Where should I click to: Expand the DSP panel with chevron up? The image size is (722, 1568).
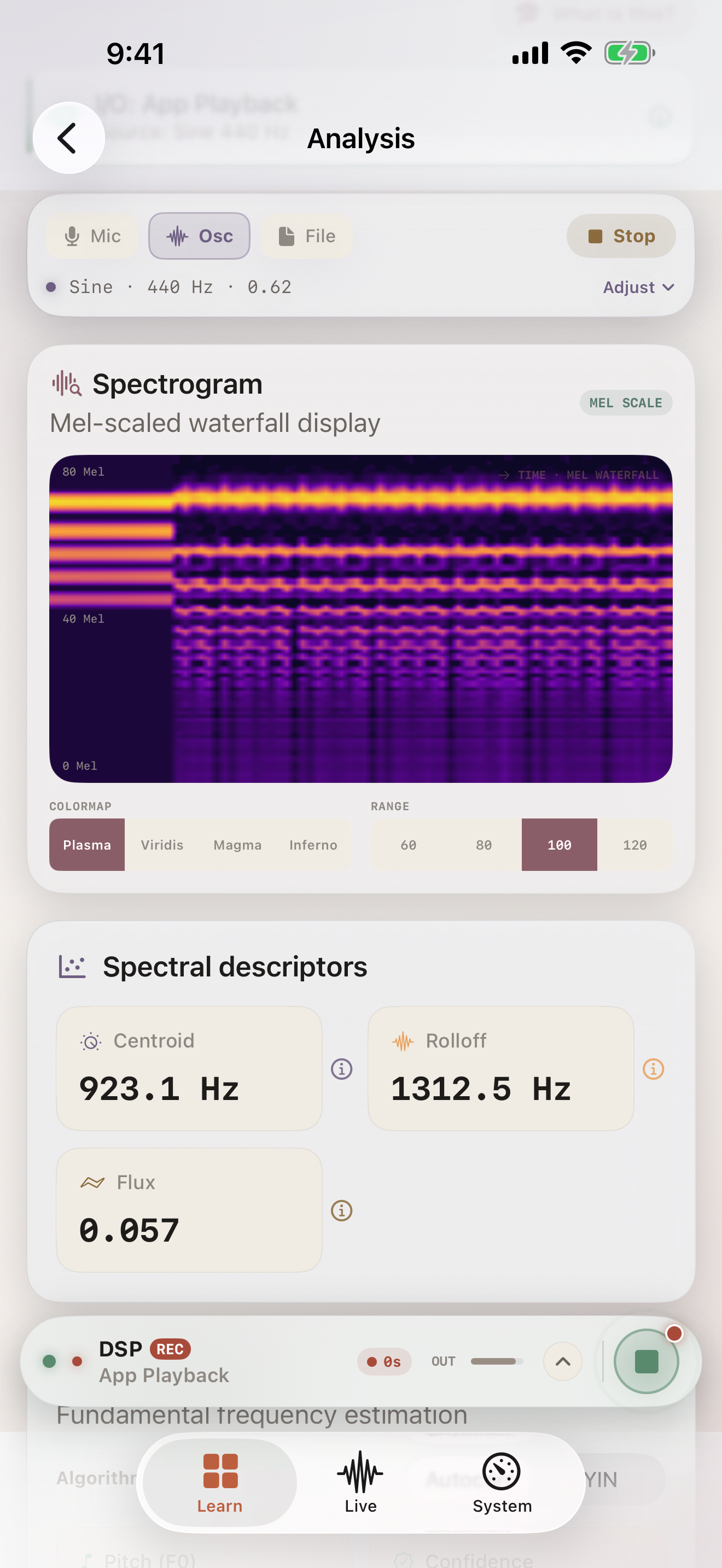(x=563, y=1362)
